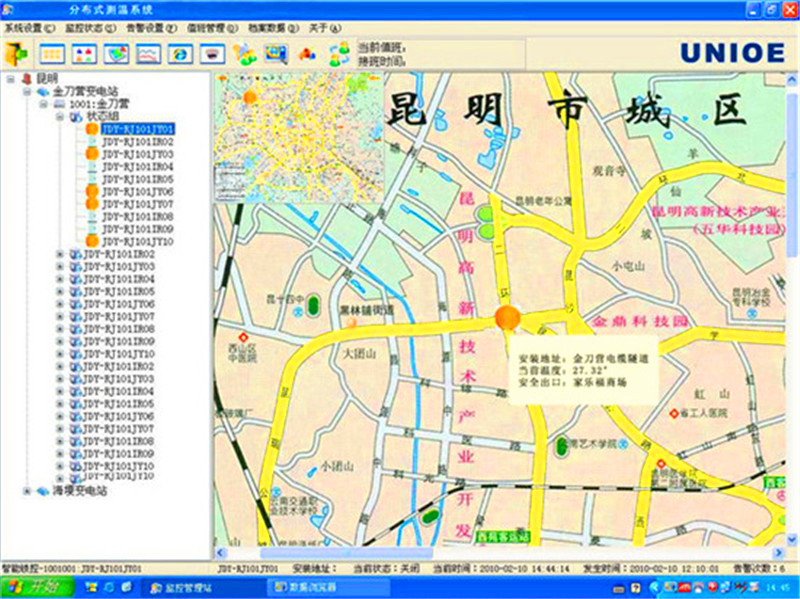Select the 海埂变电站 station node
This screenshot has width=800, height=599.
(80, 492)
